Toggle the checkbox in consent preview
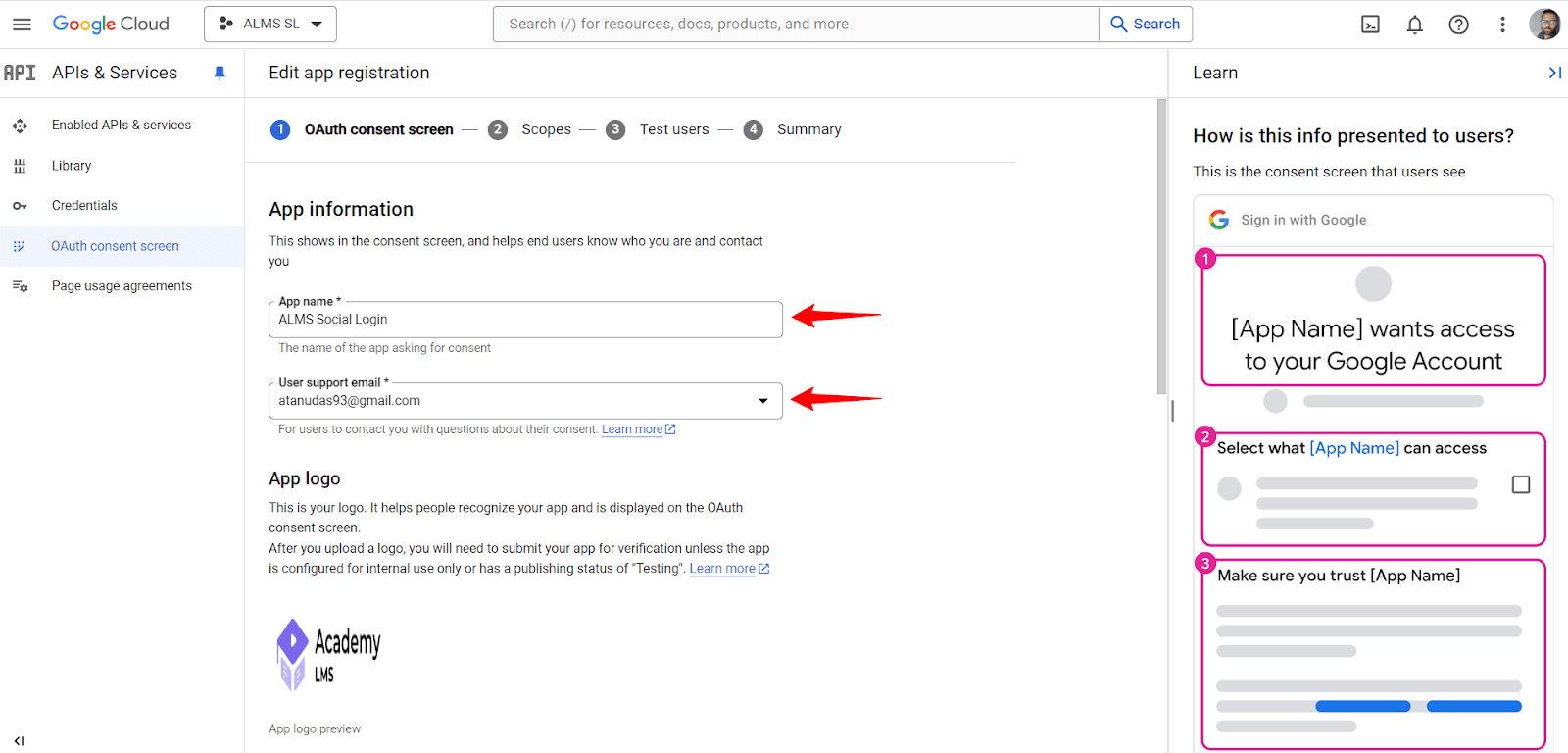This screenshot has height=753, width=1568. (x=1520, y=484)
